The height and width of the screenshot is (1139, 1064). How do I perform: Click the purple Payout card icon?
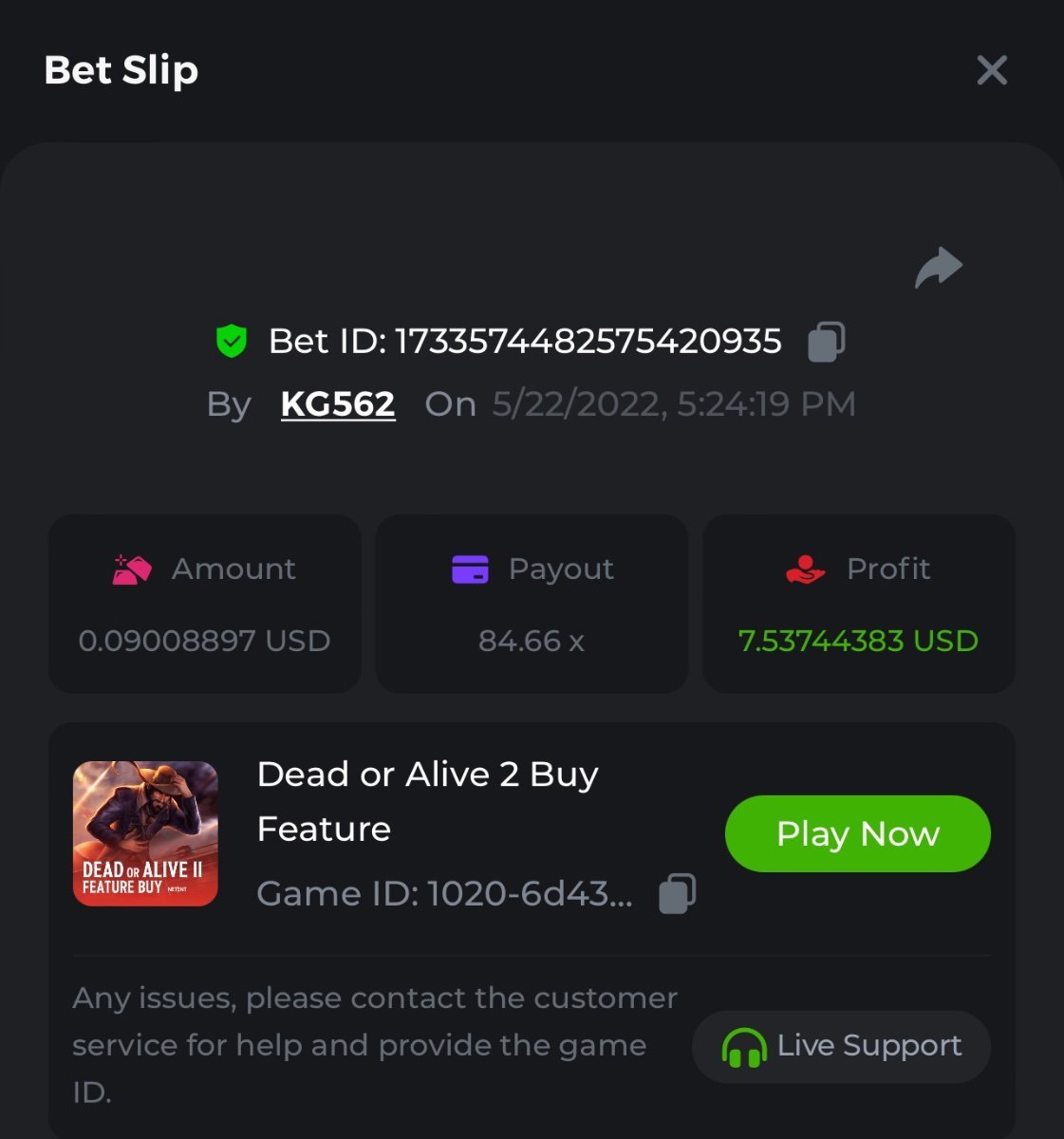tap(470, 569)
